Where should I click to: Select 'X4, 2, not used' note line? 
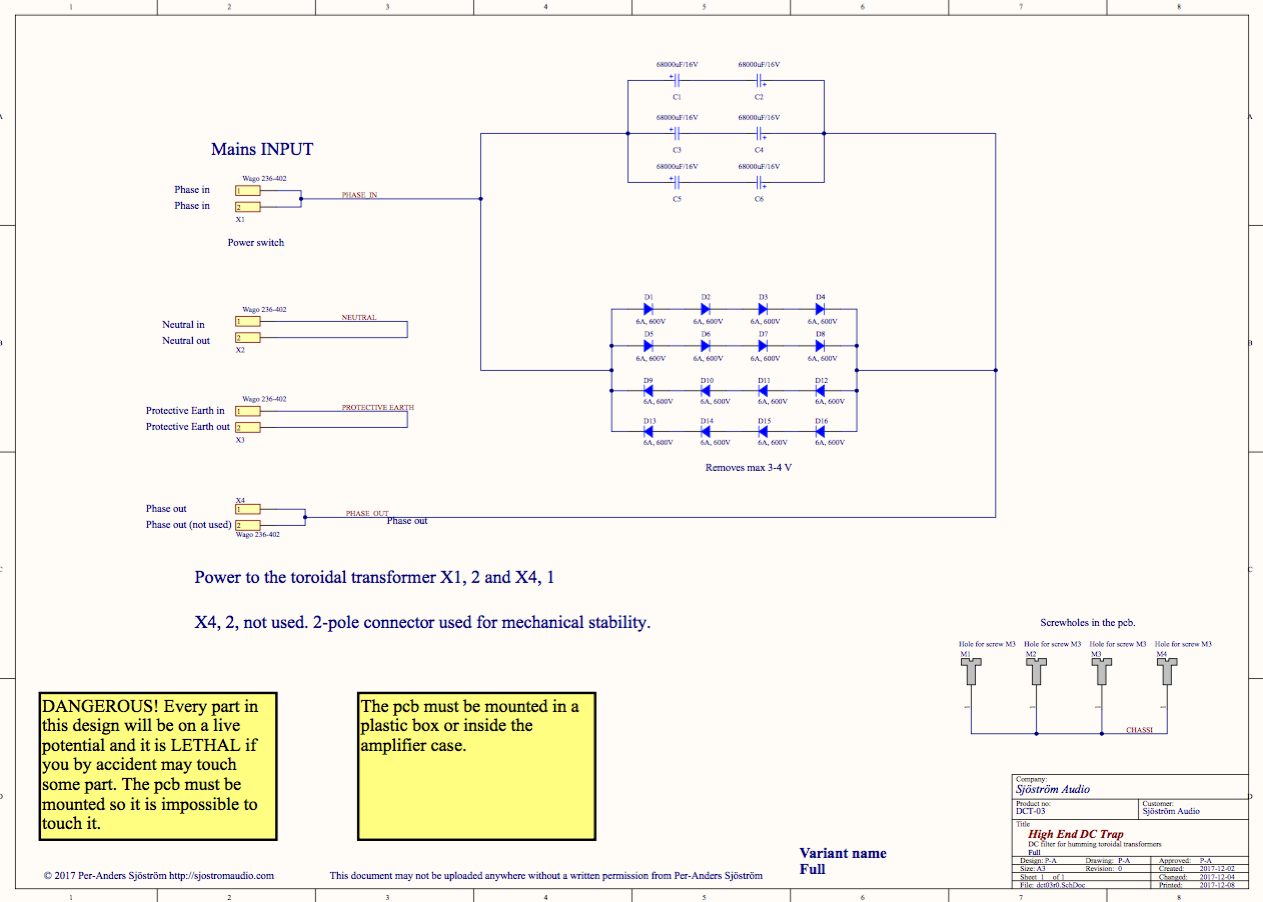423,622
